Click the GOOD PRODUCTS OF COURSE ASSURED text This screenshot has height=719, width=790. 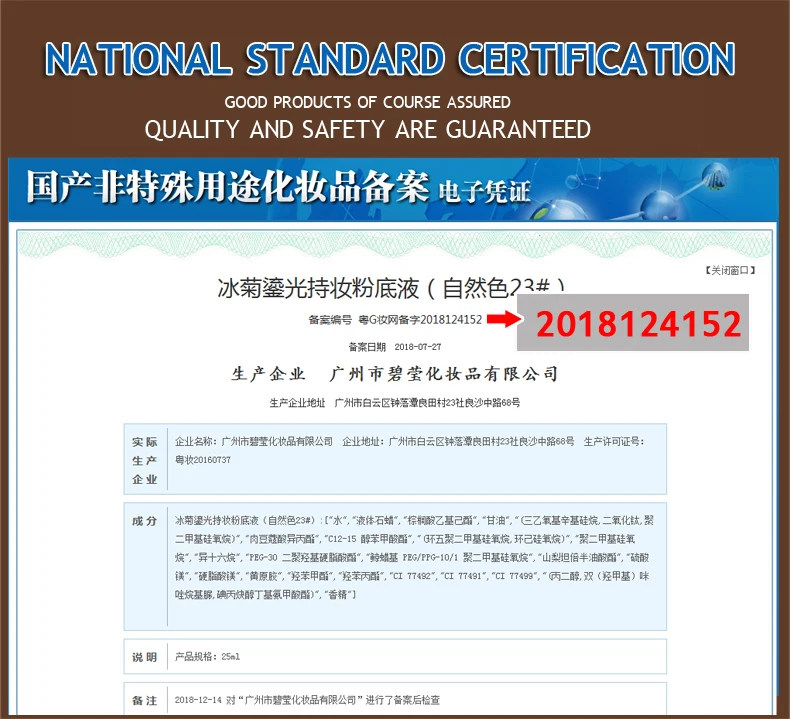pyautogui.click(x=367, y=102)
